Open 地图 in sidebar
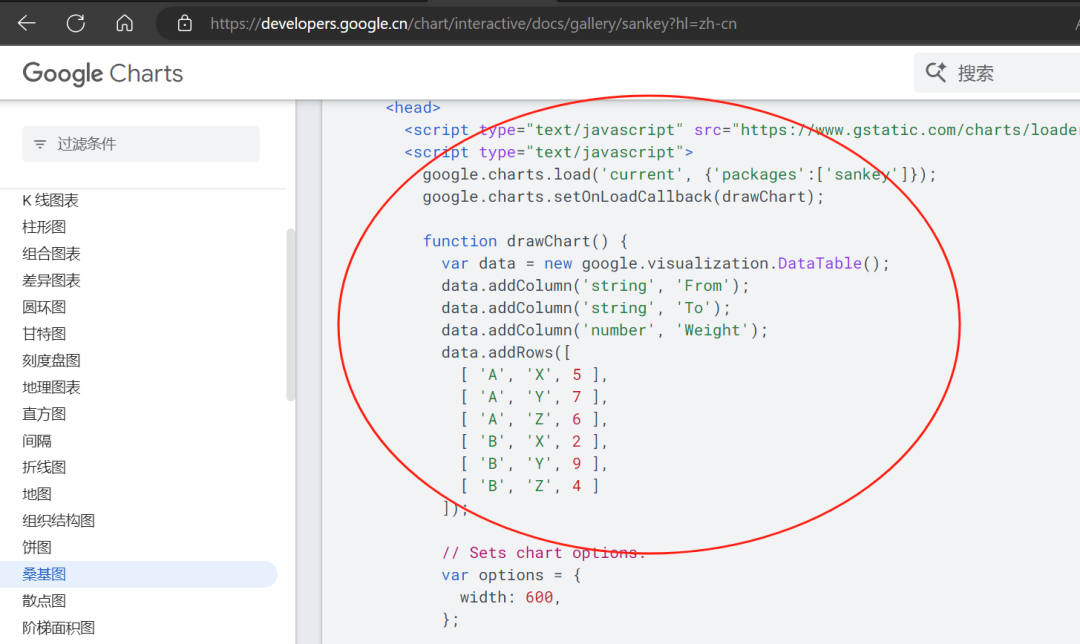The image size is (1080, 644). pyautogui.click(x=37, y=495)
